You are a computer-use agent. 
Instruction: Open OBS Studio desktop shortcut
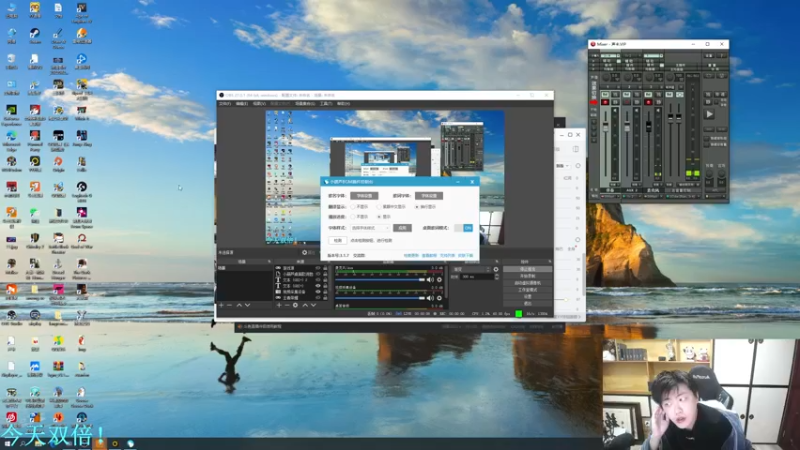click(x=11, y=317)
